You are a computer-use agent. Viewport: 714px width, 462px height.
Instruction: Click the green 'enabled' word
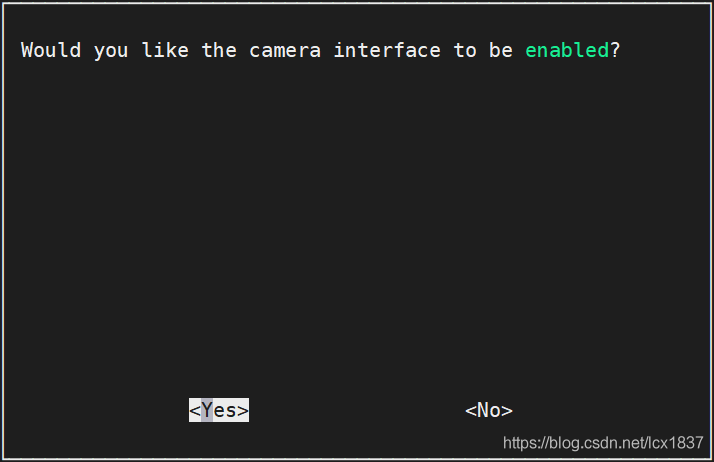click(x=567, y=50)
